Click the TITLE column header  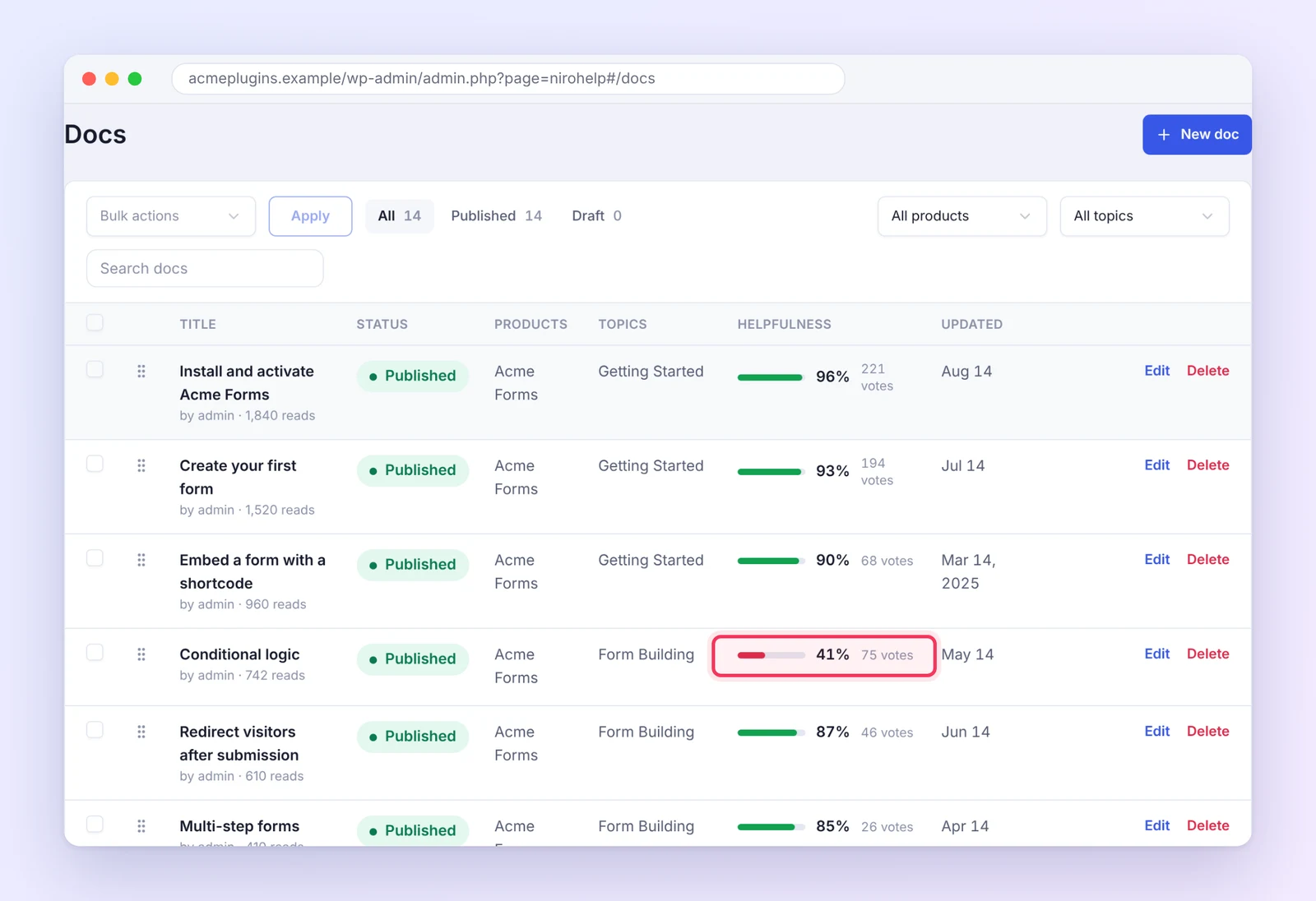point(197,325)
